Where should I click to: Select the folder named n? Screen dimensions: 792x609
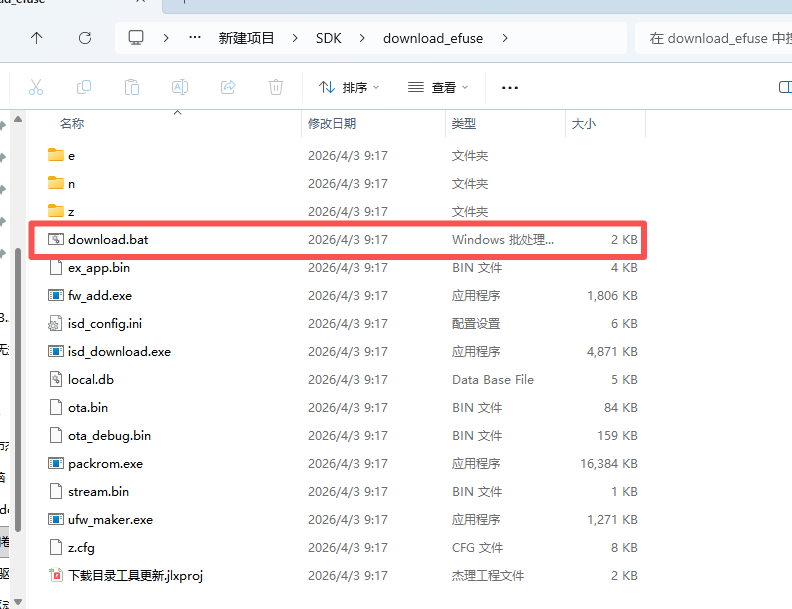(56, 183)
